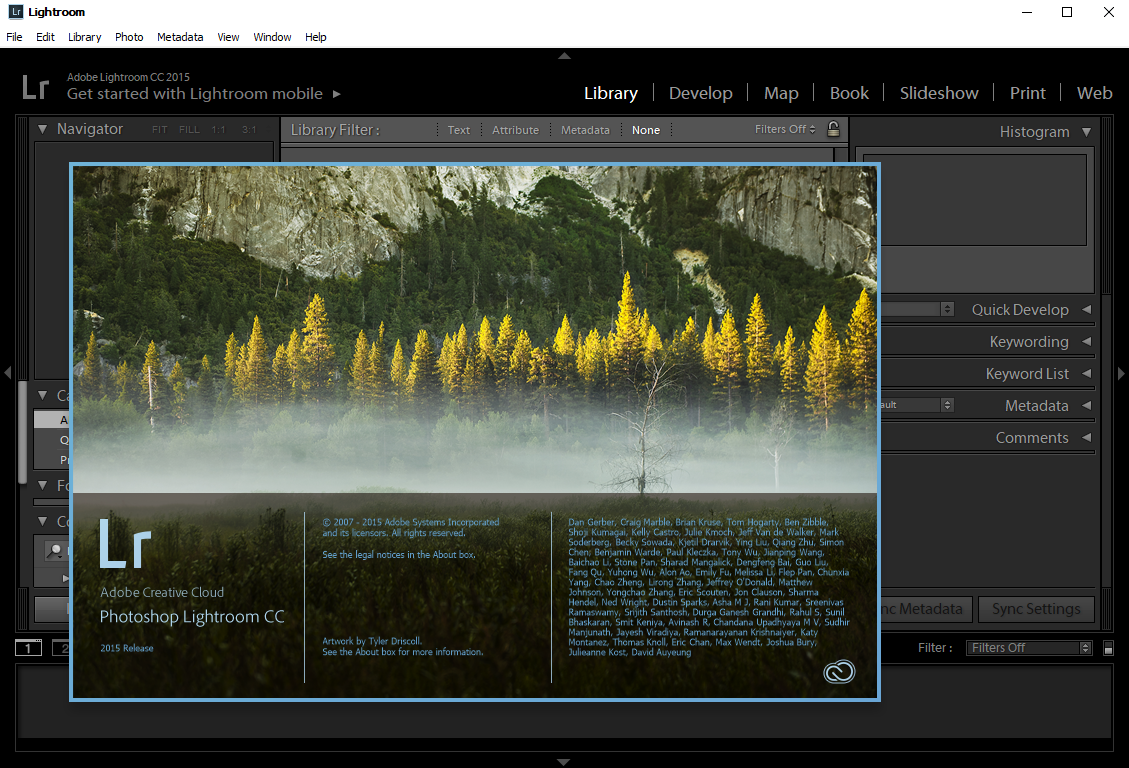
Task: Toggle the filmstrip filter switch
Action: pyautogui.click(x=1109, y=648)
